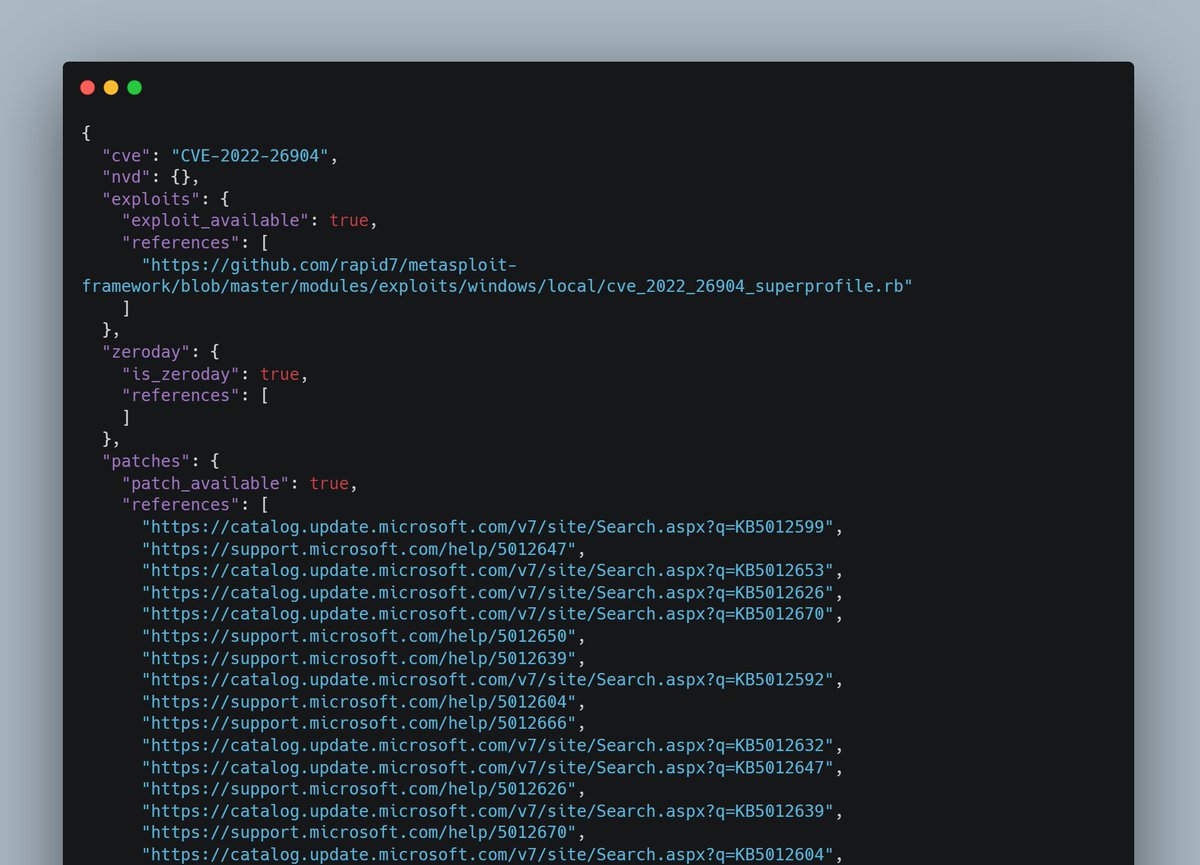
Task: Open catalog URL for KB5012592
Action: coord(487,680)
